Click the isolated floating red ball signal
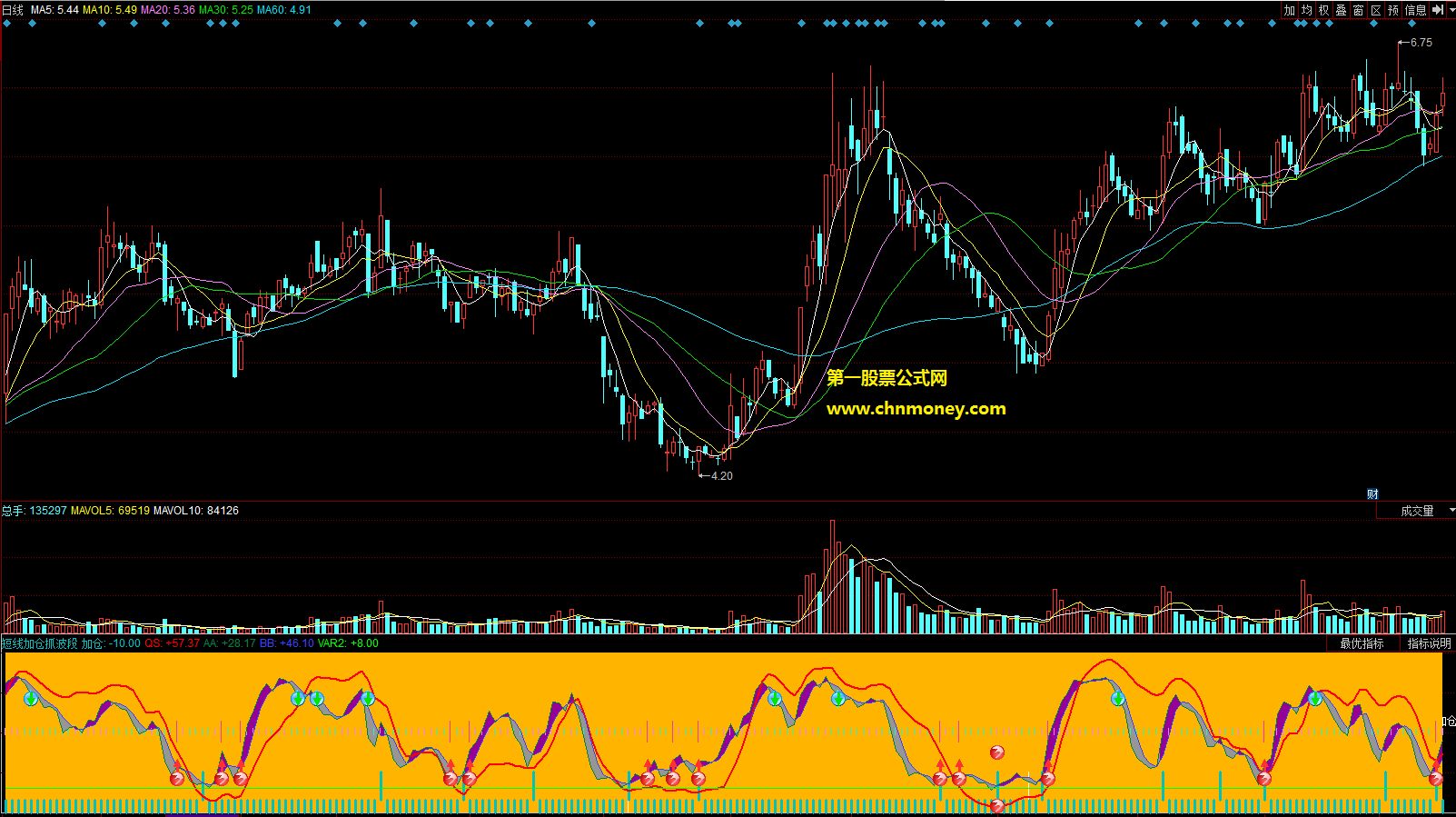Image resolution: width=1456 pixels, height=817 pixels. [997, 752]
